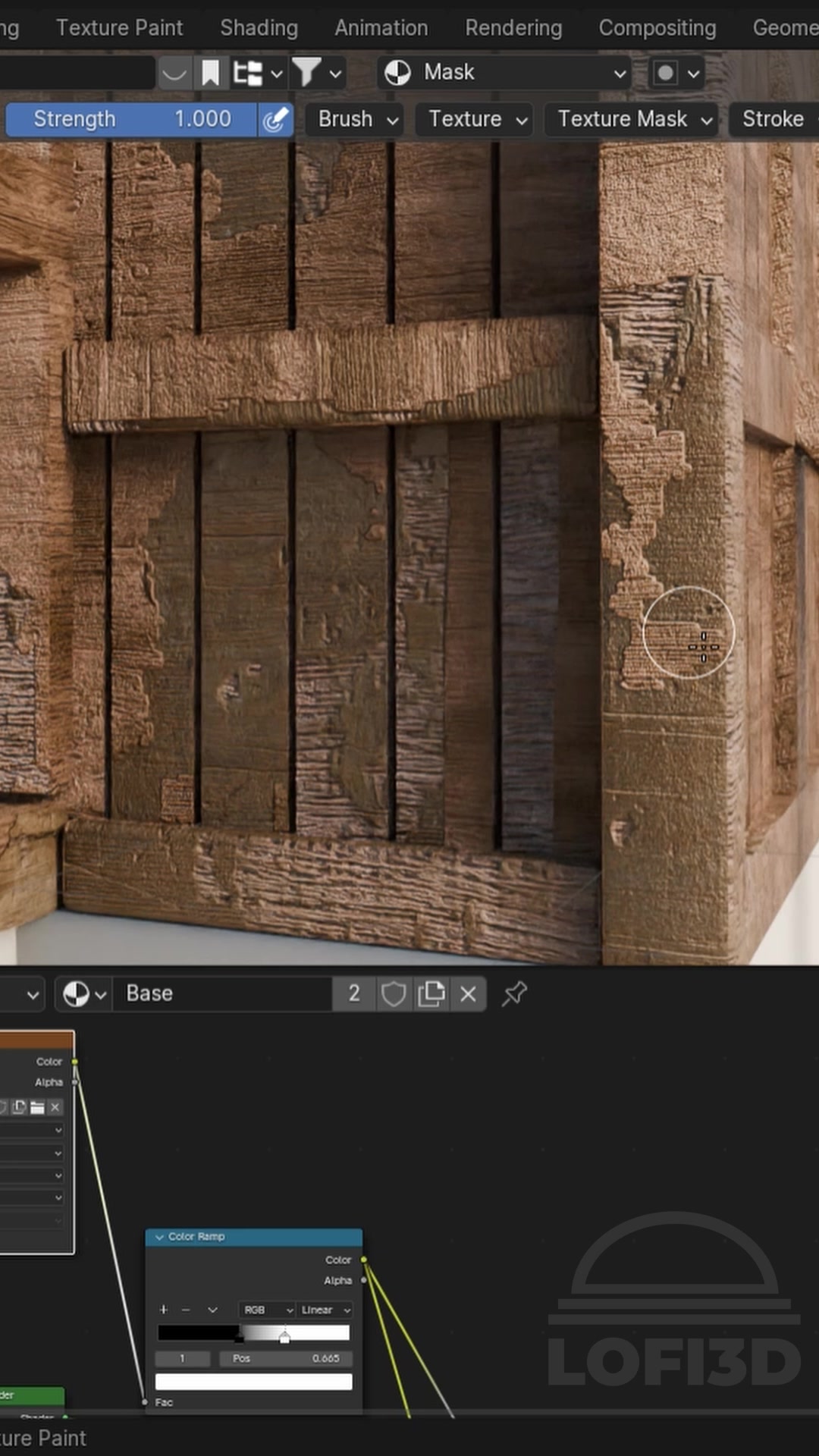The height and width of the screenshot is (1456, 819).
Task: Duplicate the Base material with the copy icon
Action: tap(431, 993)
